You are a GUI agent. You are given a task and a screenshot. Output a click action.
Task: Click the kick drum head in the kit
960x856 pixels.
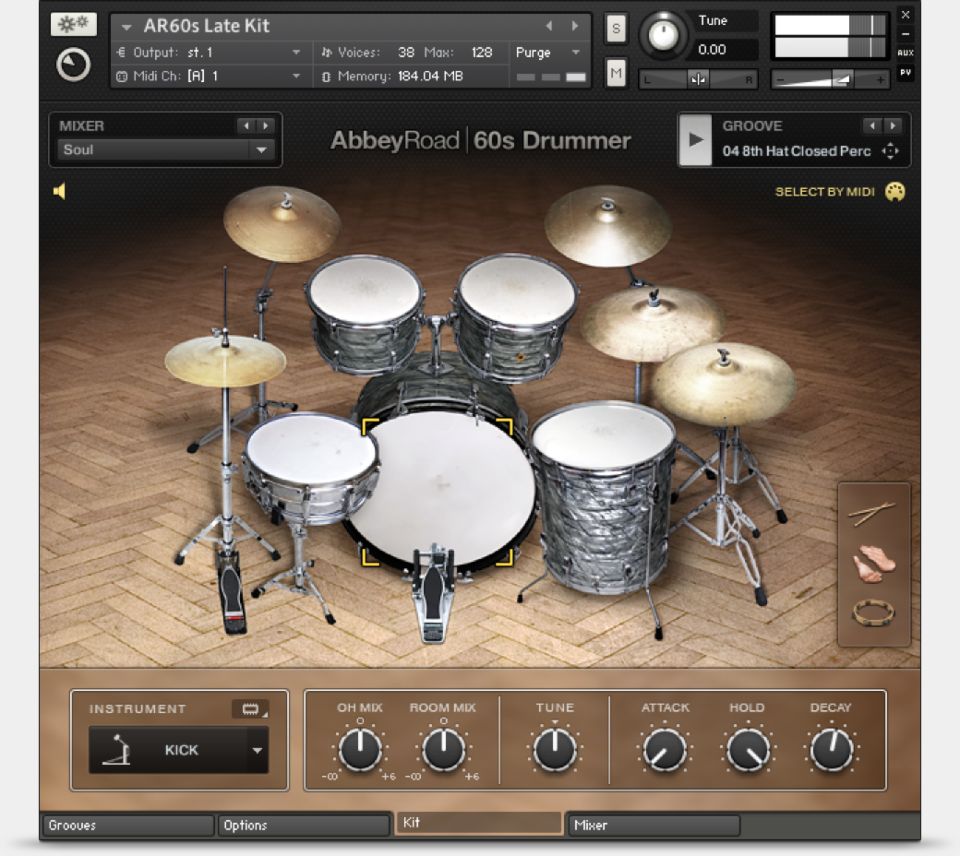(x=441, y=480)
